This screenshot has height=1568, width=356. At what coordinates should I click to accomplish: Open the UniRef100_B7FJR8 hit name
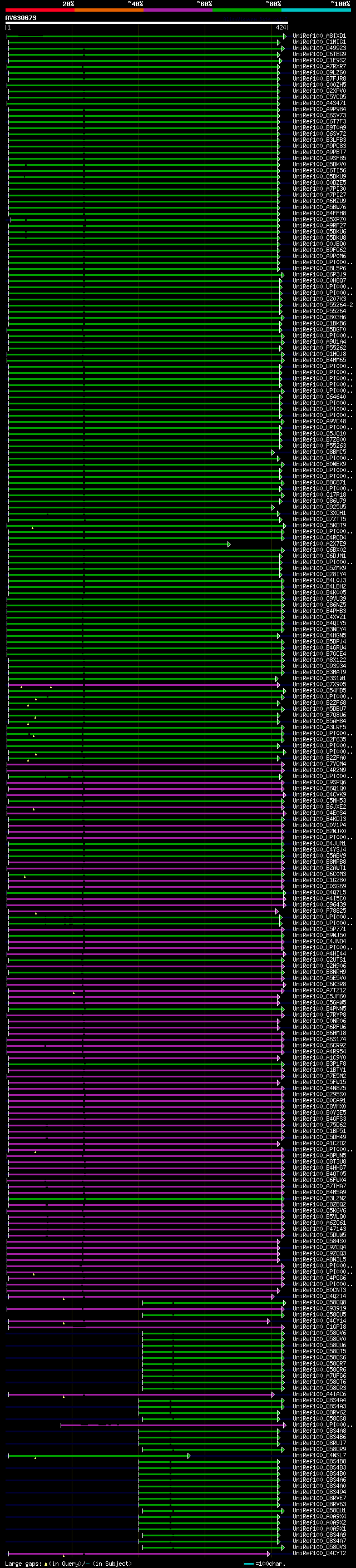(319, 78)
